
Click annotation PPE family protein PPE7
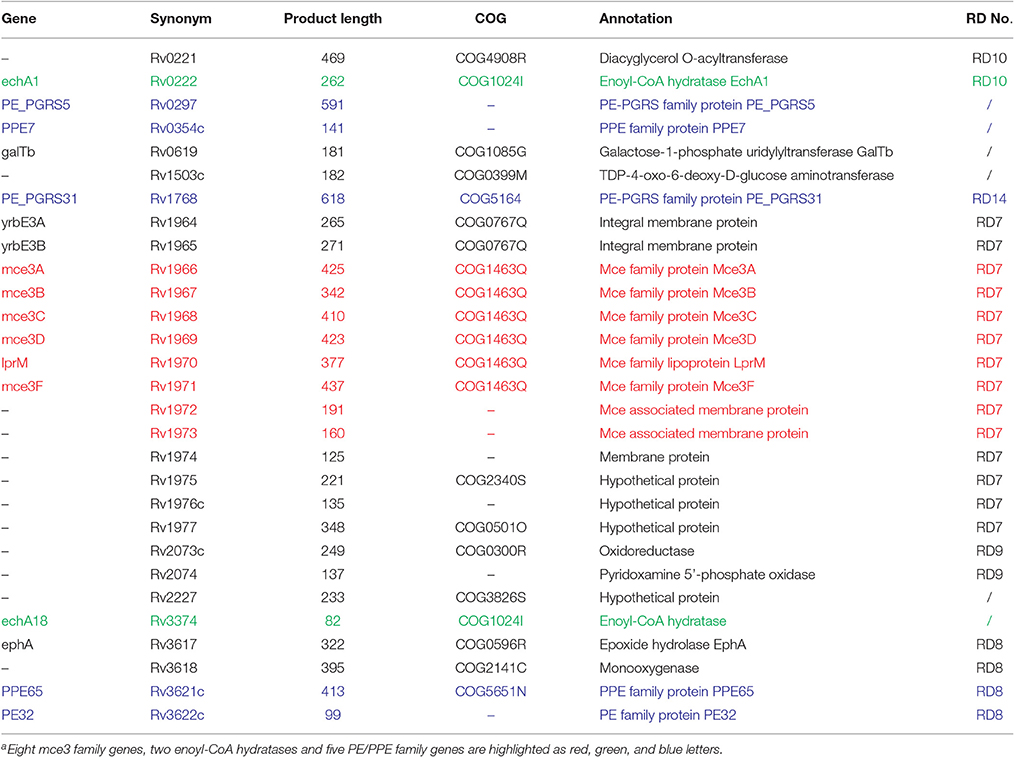[672, 128]
